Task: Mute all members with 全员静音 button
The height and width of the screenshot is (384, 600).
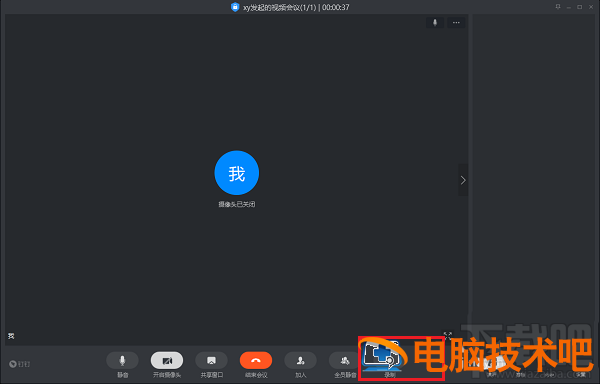Action: pos(345,360)
